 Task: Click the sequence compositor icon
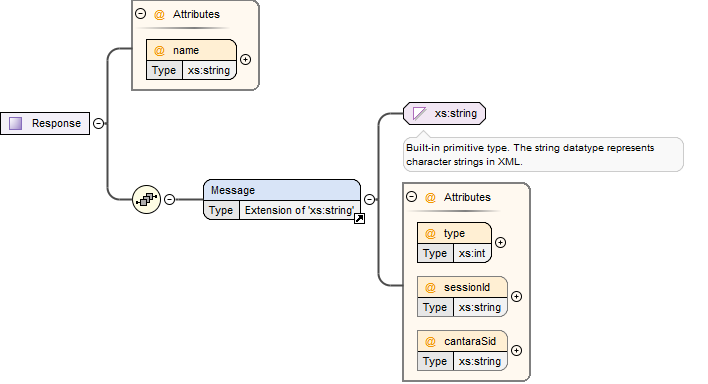pos(147,199)
